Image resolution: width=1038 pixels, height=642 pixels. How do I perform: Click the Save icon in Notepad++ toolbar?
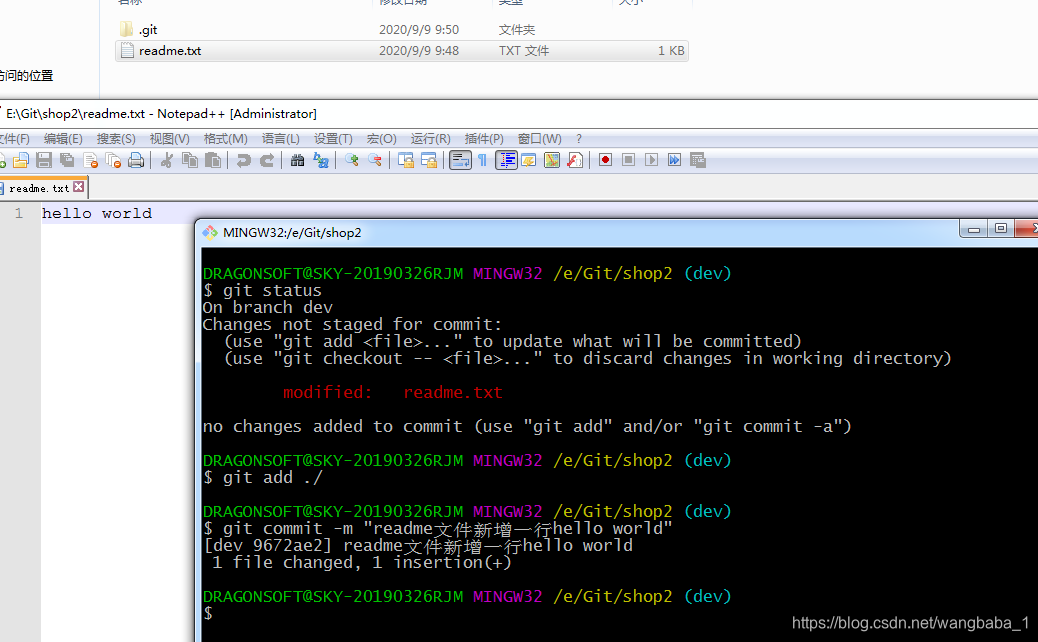(x=44, y=160)
